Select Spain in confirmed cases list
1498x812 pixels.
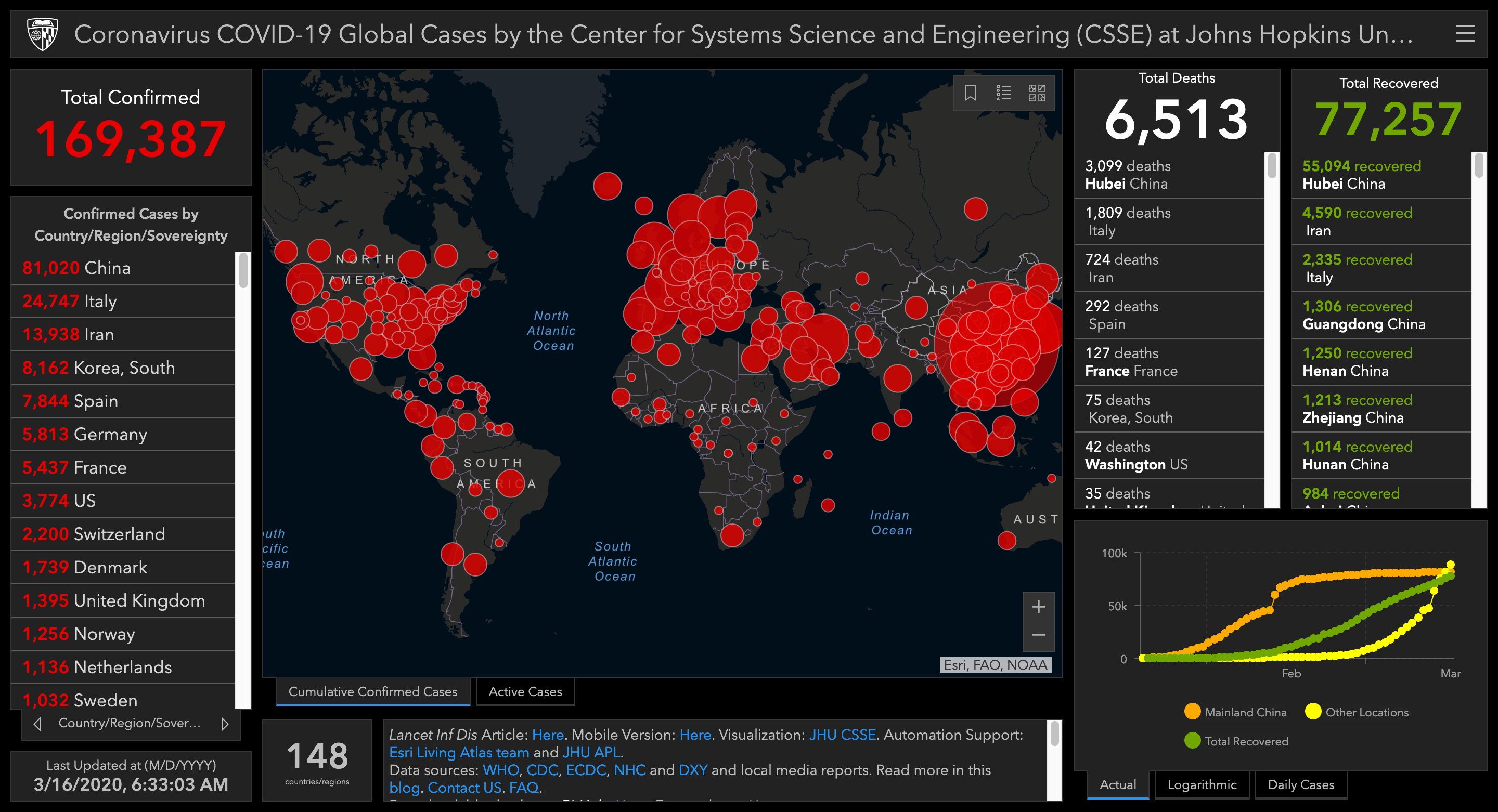123,401
